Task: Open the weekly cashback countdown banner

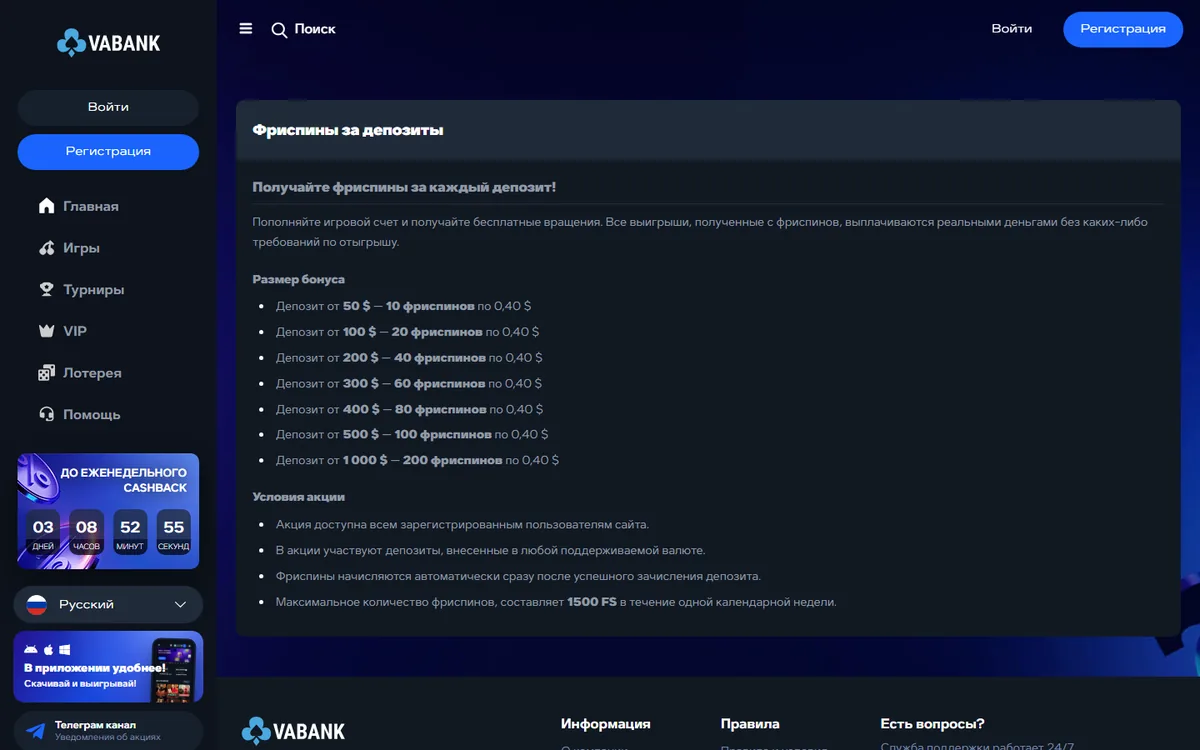Action: point(108,511)
